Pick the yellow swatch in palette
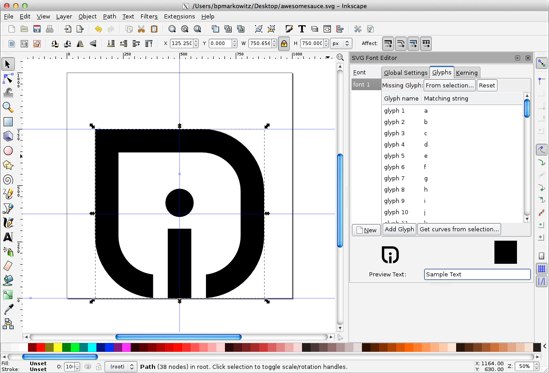The height and width of the screenshot is (373, 549). point(58,347)
